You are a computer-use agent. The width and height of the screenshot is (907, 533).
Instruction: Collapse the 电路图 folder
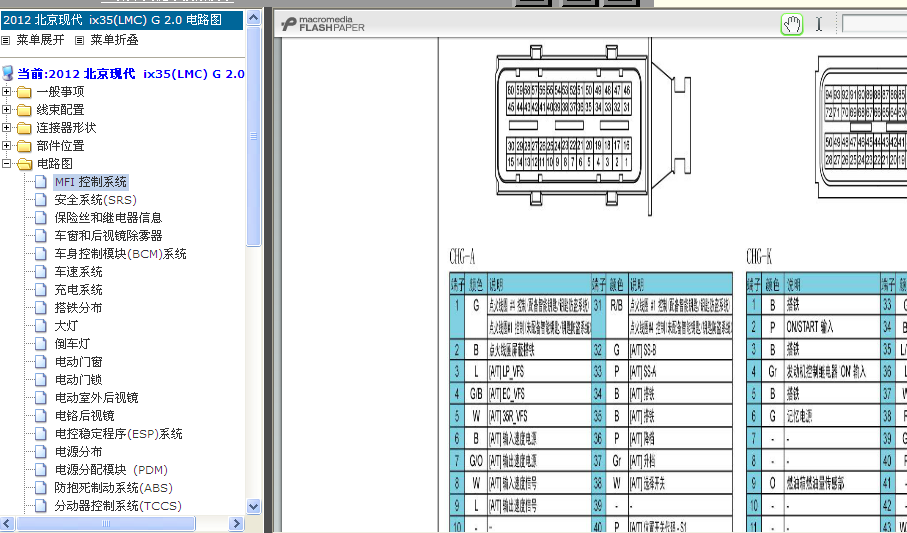click(x=6, y=164)
